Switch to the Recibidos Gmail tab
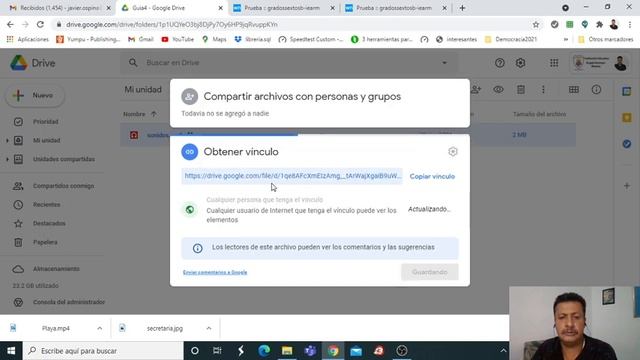640x360 pixels. 61,8
